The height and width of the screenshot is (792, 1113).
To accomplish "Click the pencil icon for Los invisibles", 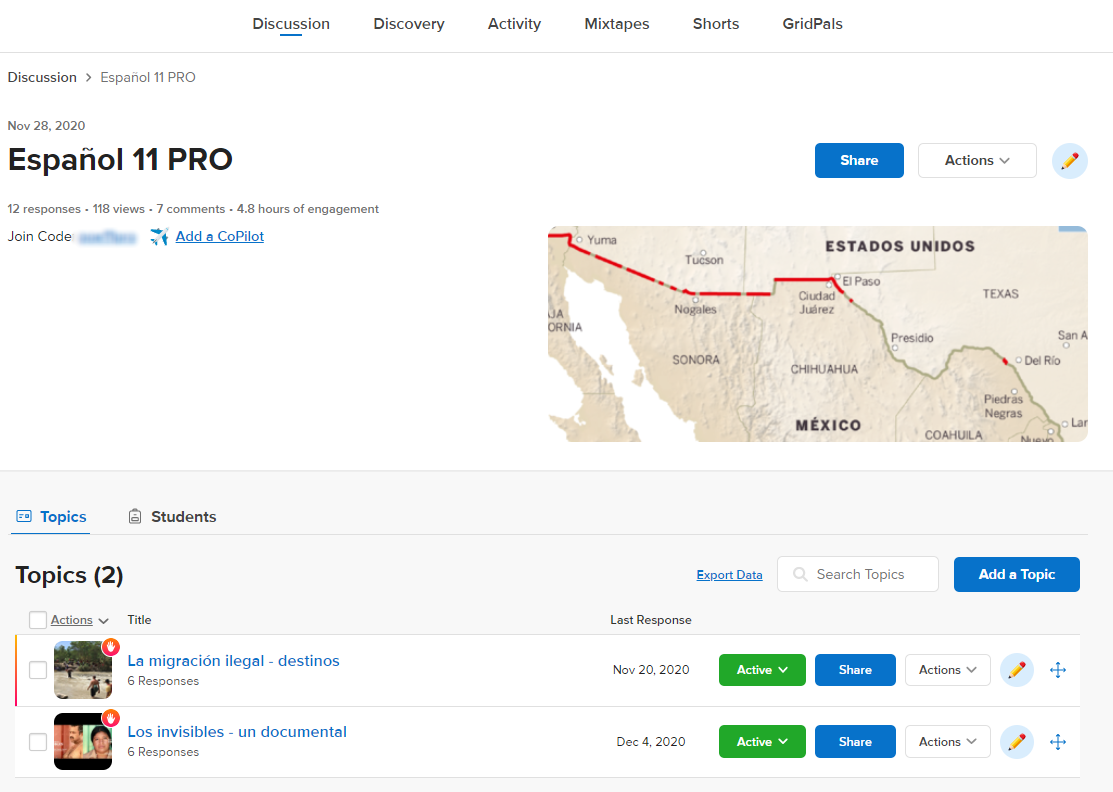I will [1016, 742].
